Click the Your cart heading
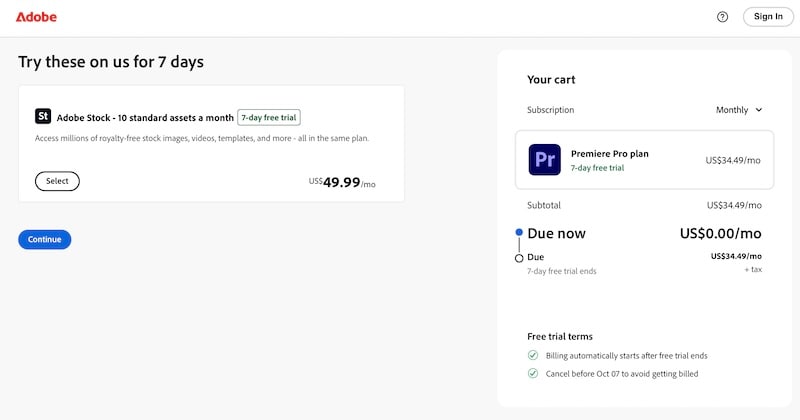 pos(551,79)
